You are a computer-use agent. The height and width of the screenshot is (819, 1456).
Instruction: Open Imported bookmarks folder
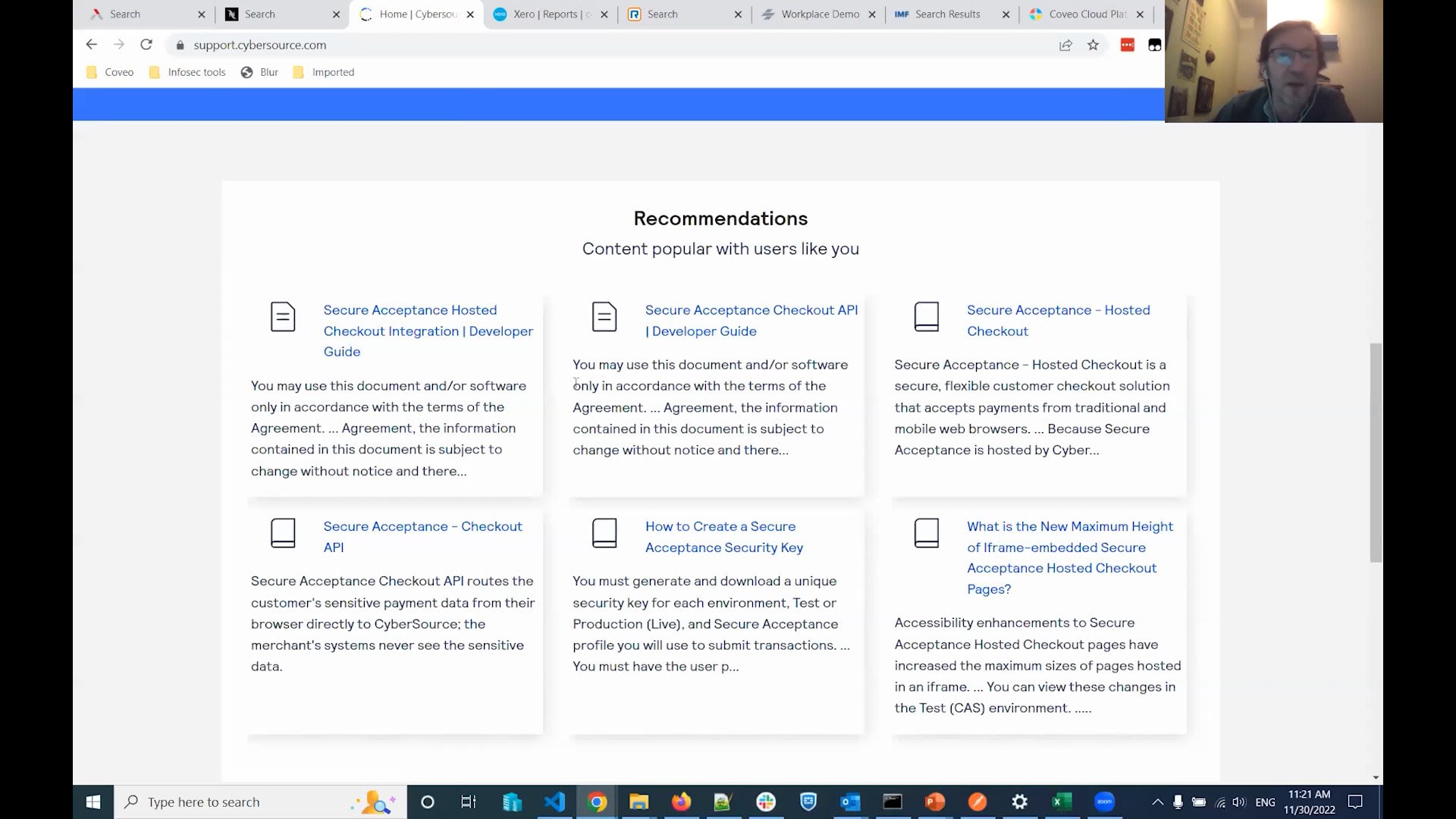(324, 72)
